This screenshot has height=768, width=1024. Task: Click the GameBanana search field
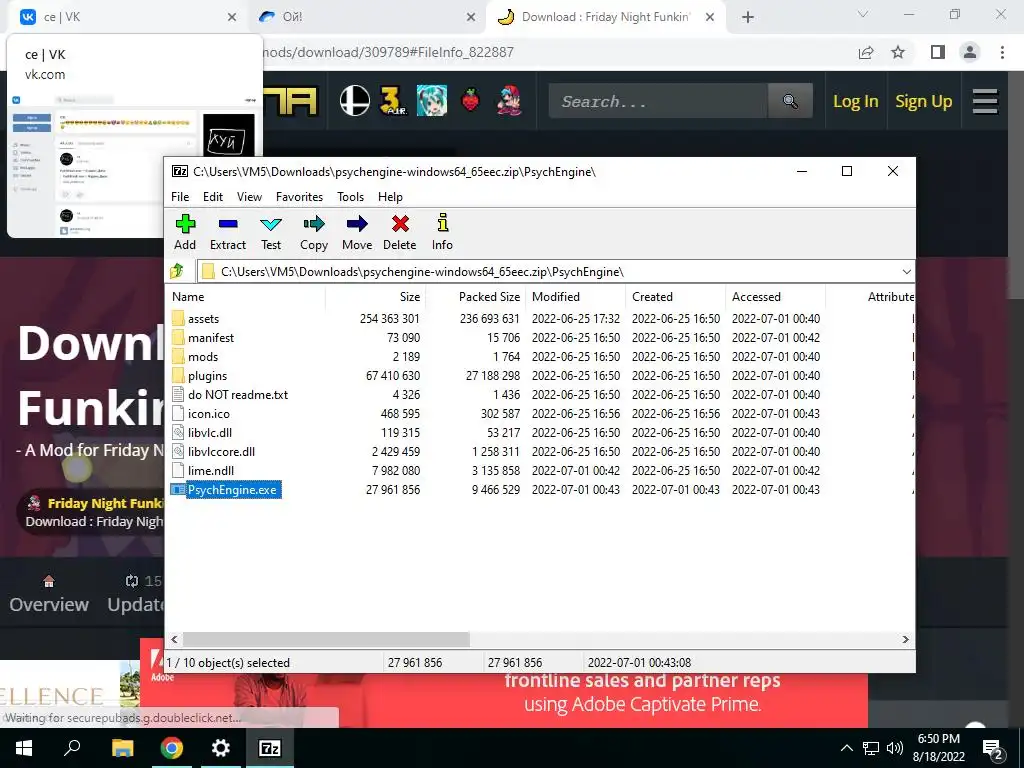658,101
